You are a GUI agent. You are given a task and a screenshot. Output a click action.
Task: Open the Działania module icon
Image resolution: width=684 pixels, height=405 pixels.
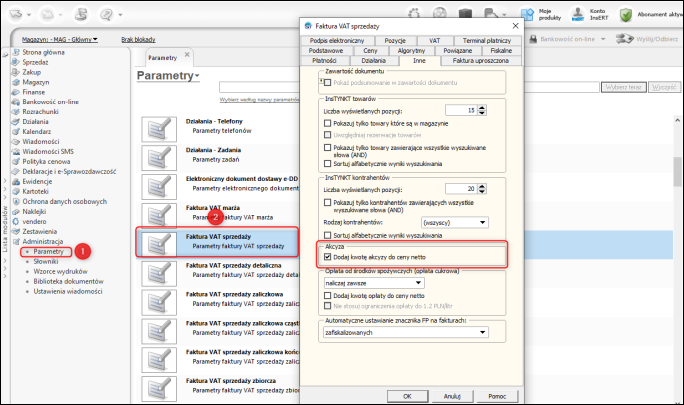pos(16,122)
